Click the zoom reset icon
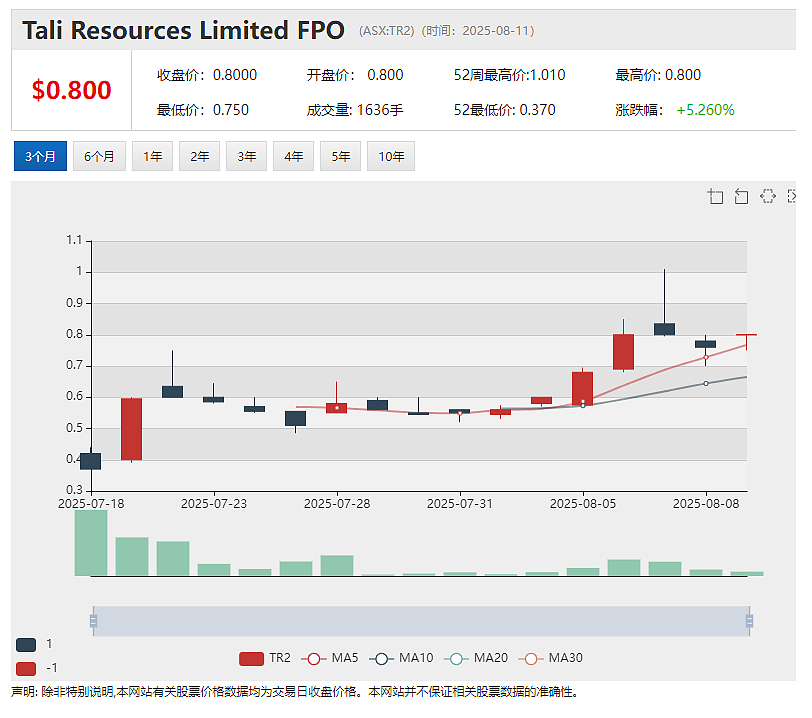Viewport: 812px width, 718px height. tap(742, 196)
